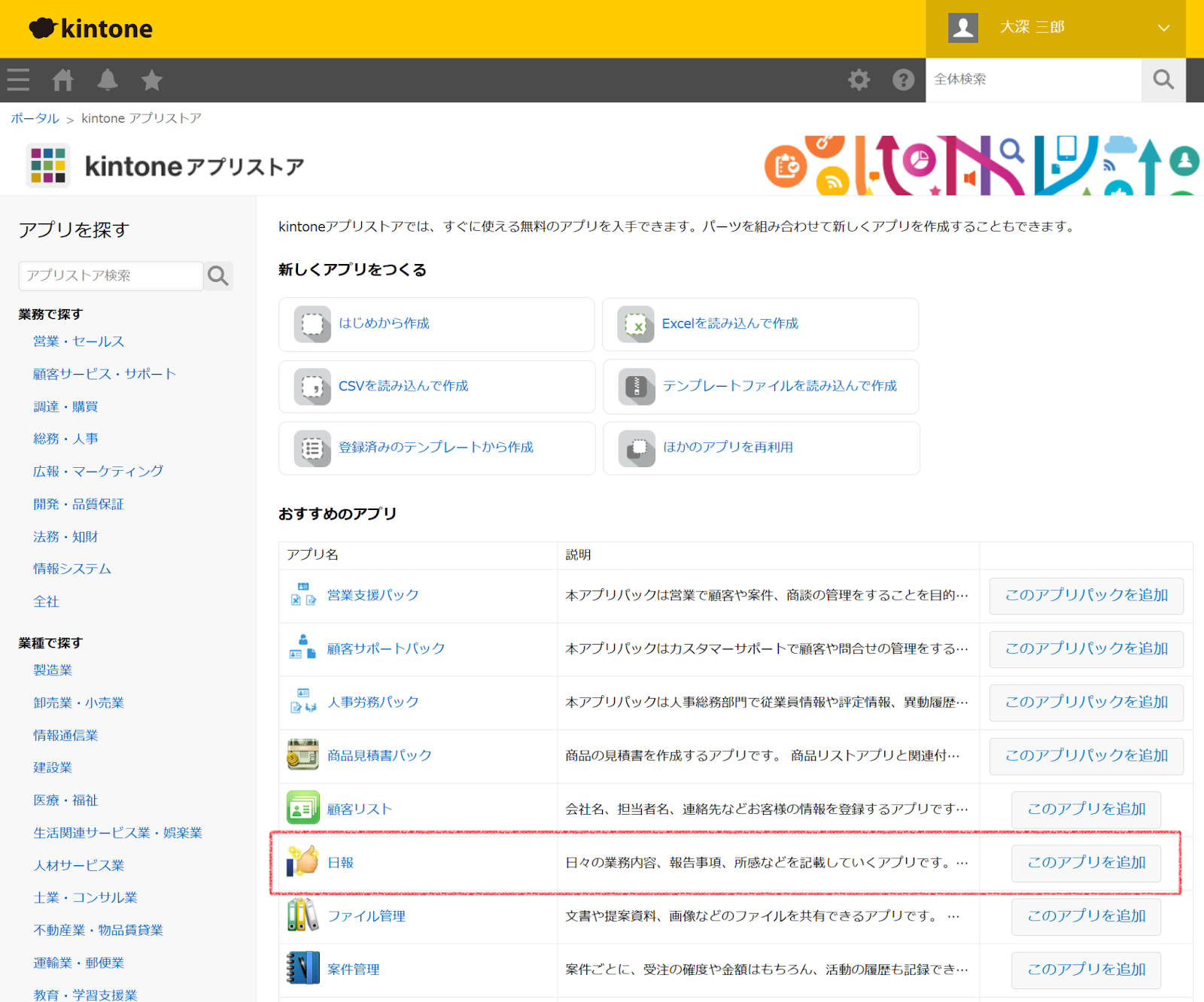Add the 顧客サポートパック app pack
Viewport: 1204px width, 1002px height.
(1086, 649)
